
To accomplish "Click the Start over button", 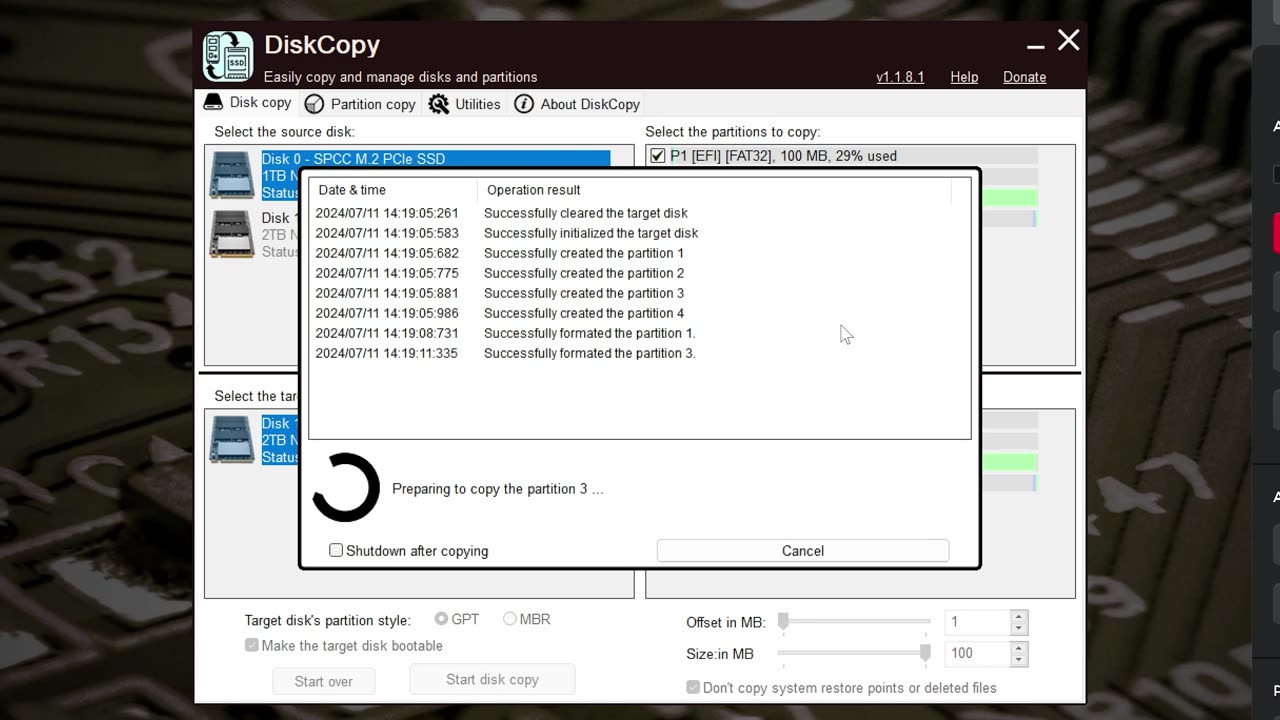I will click(323, 681).
